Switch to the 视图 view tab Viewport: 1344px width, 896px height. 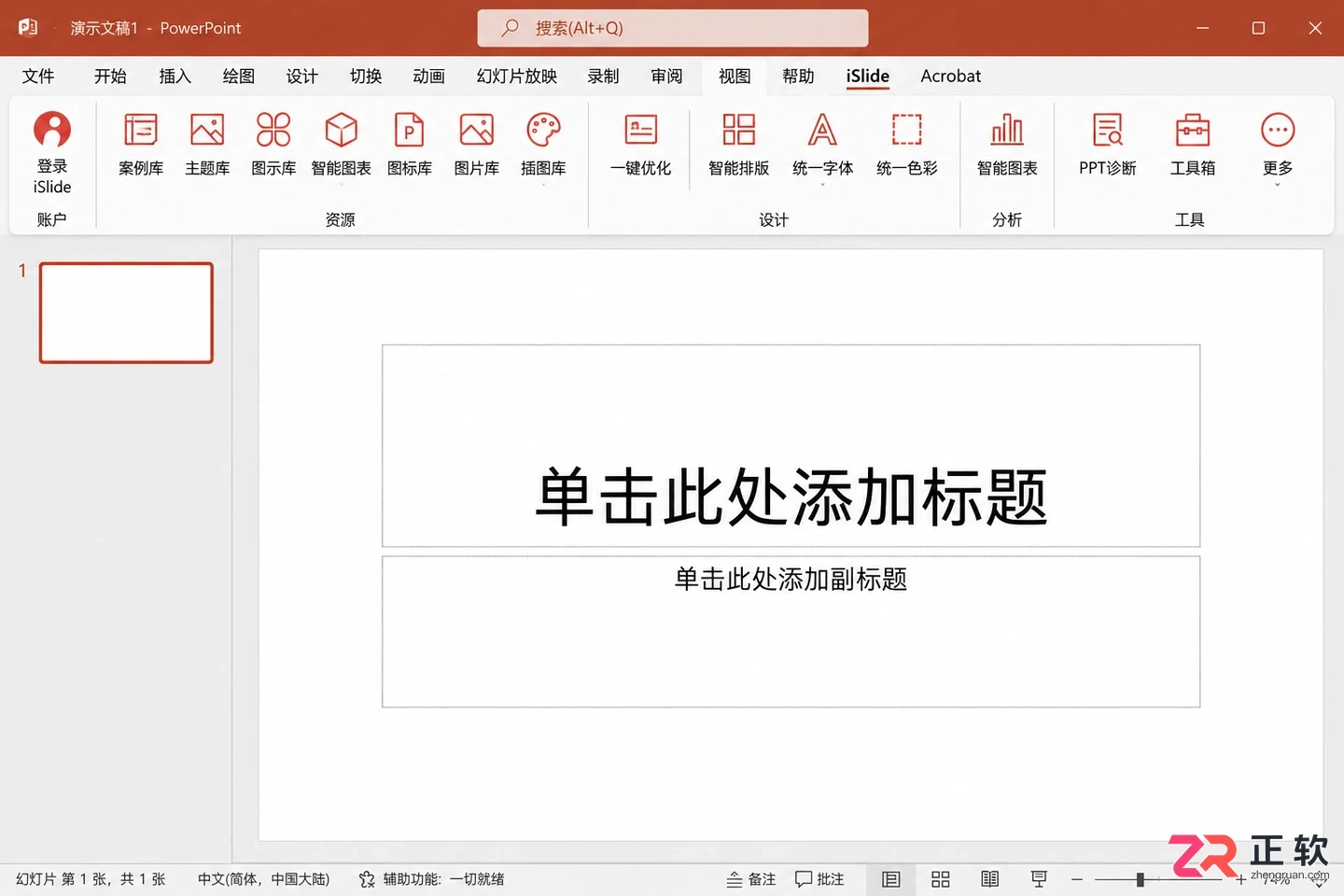pyautogui.click(x=735, y=77)
